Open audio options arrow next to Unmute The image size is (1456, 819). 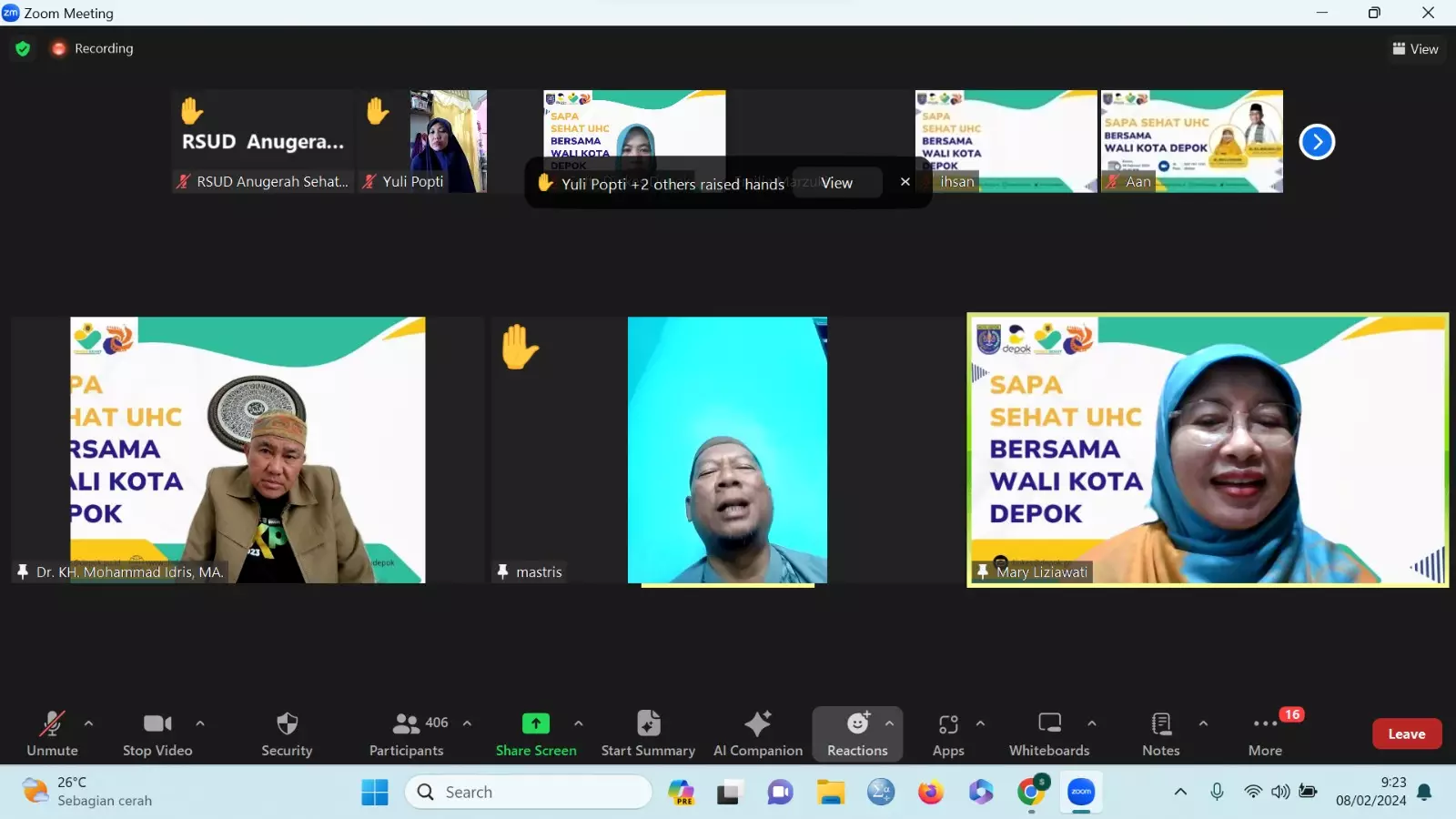(x=88, y=723)
